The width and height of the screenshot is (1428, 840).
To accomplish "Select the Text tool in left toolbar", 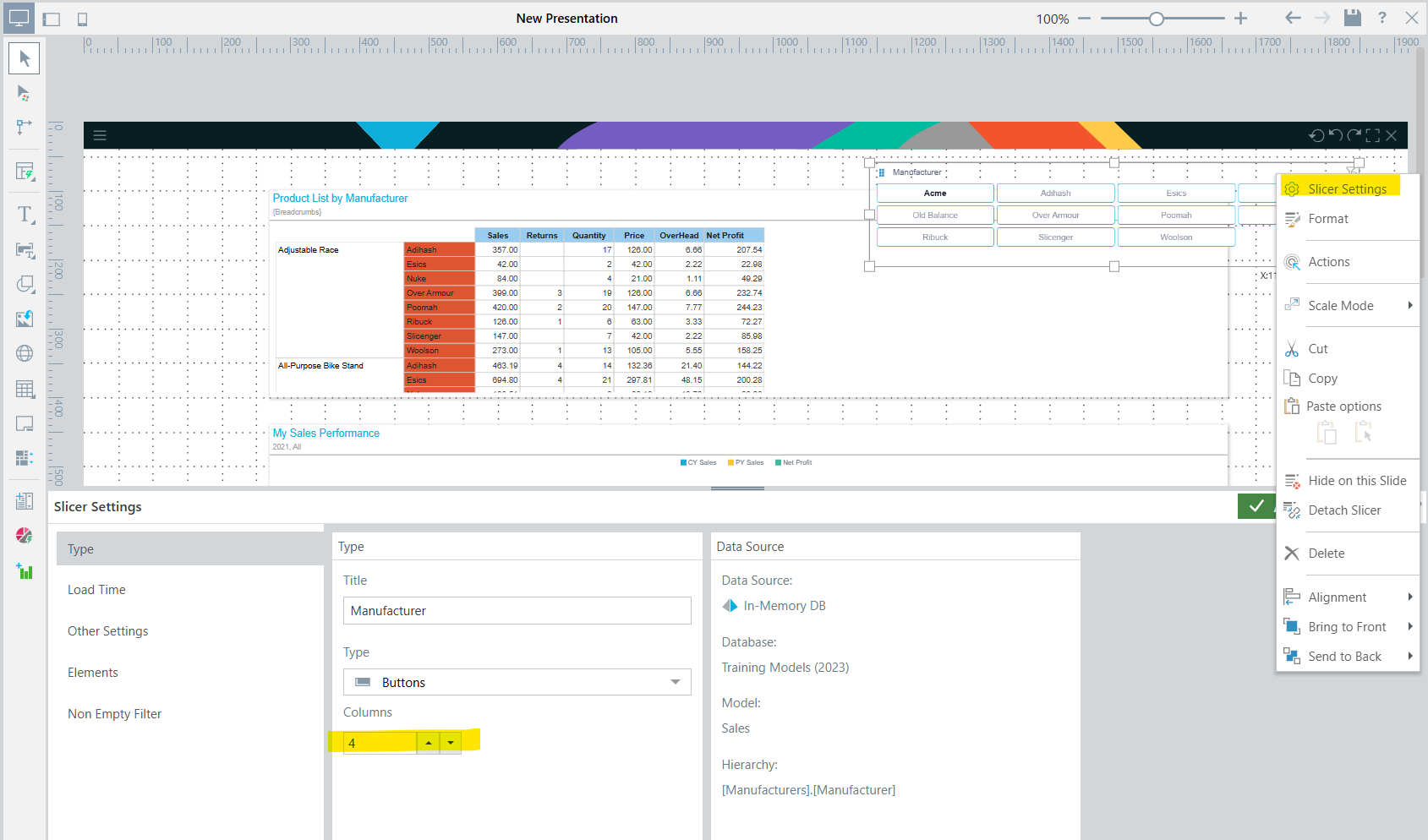I will pyautogui.click(x=25, y=215).
